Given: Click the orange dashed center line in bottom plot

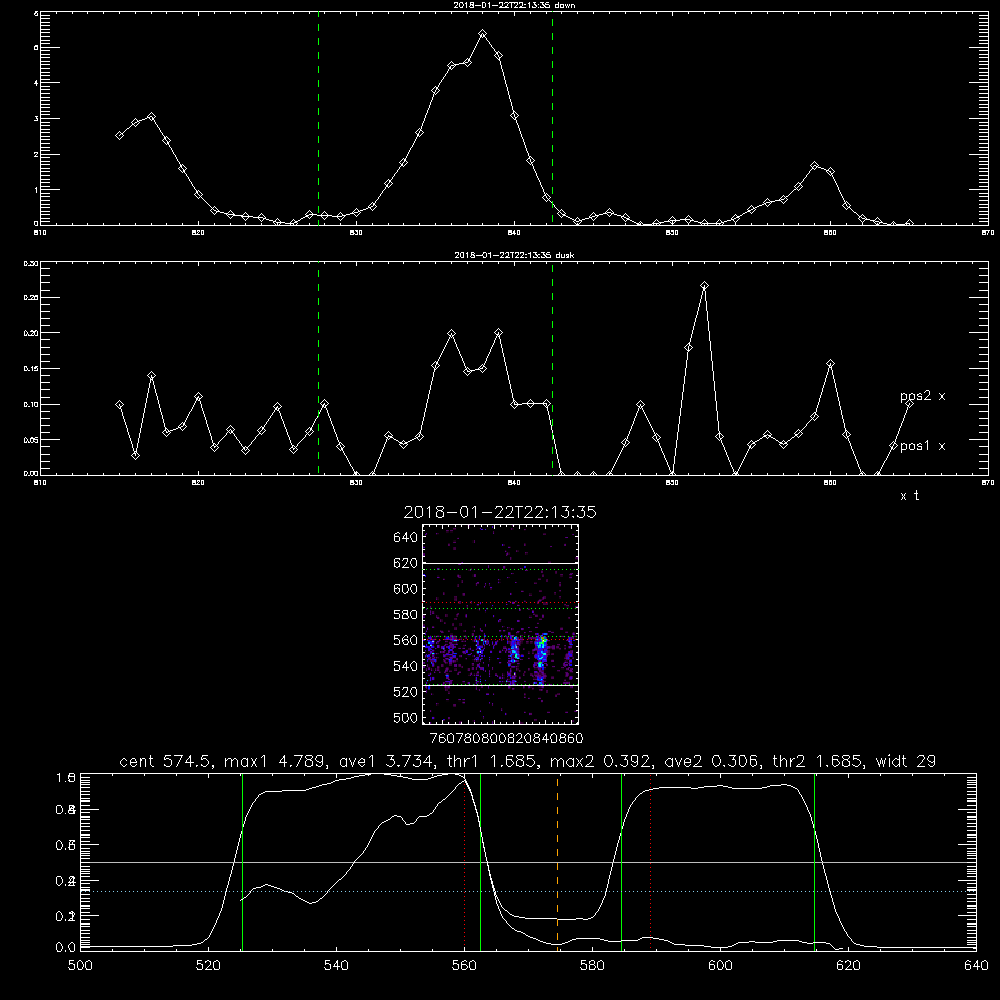Looking at the screenshot, I should [557, 861].
